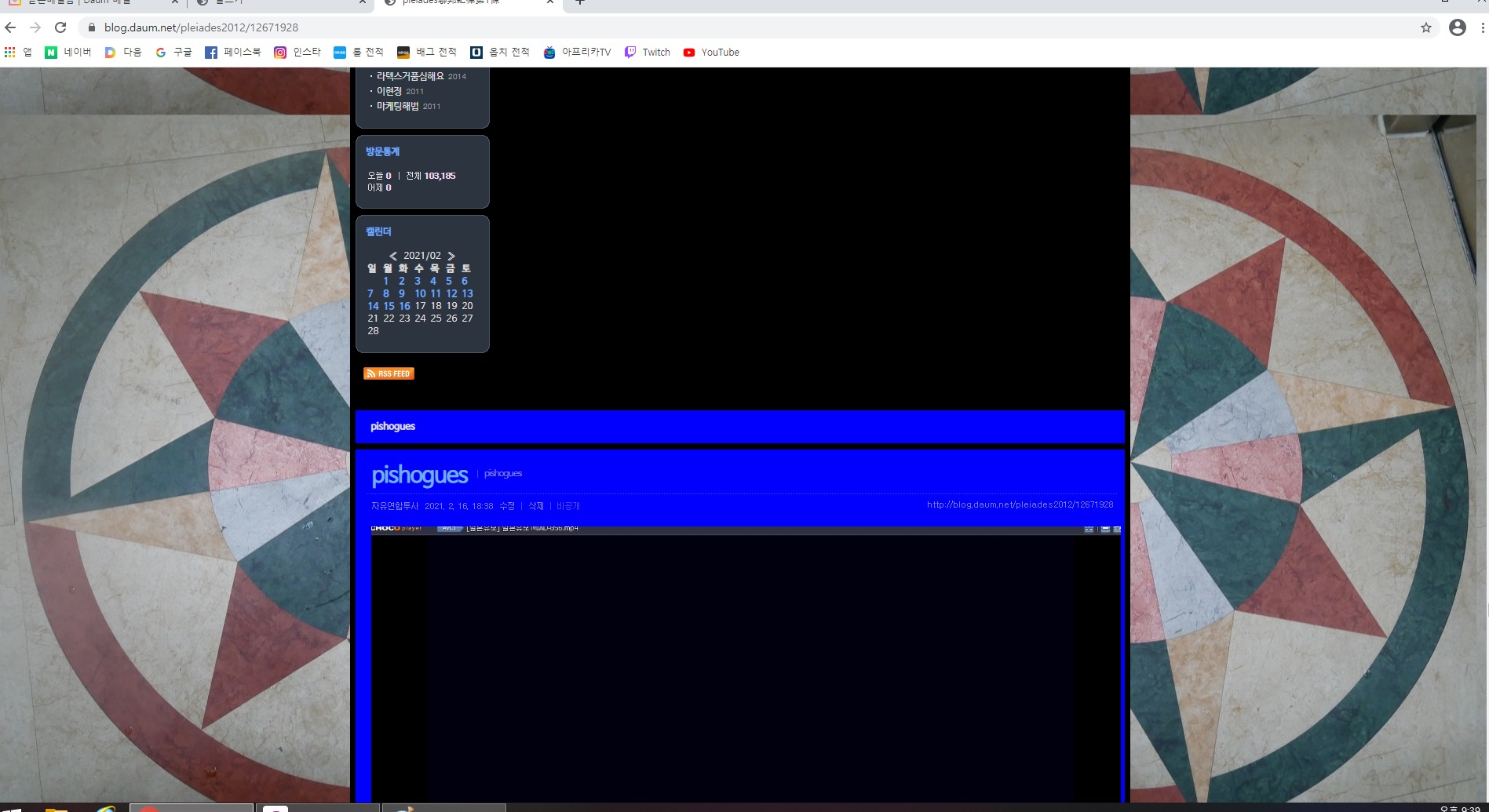
Task: Select calendar date 9
Action: pyautogui.click(x=402, y=293)
